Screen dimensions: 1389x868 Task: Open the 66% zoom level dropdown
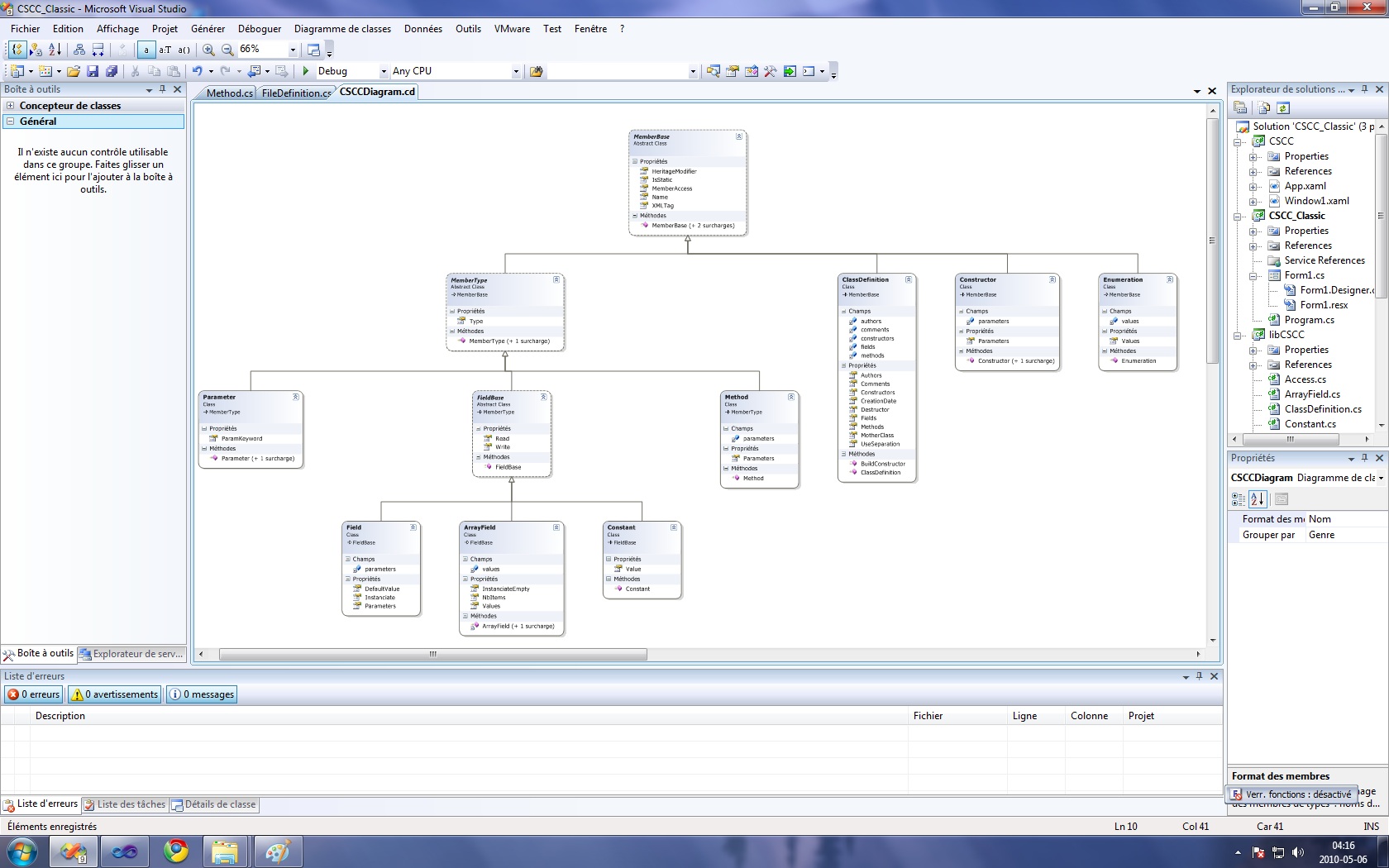tap(292, 50)
